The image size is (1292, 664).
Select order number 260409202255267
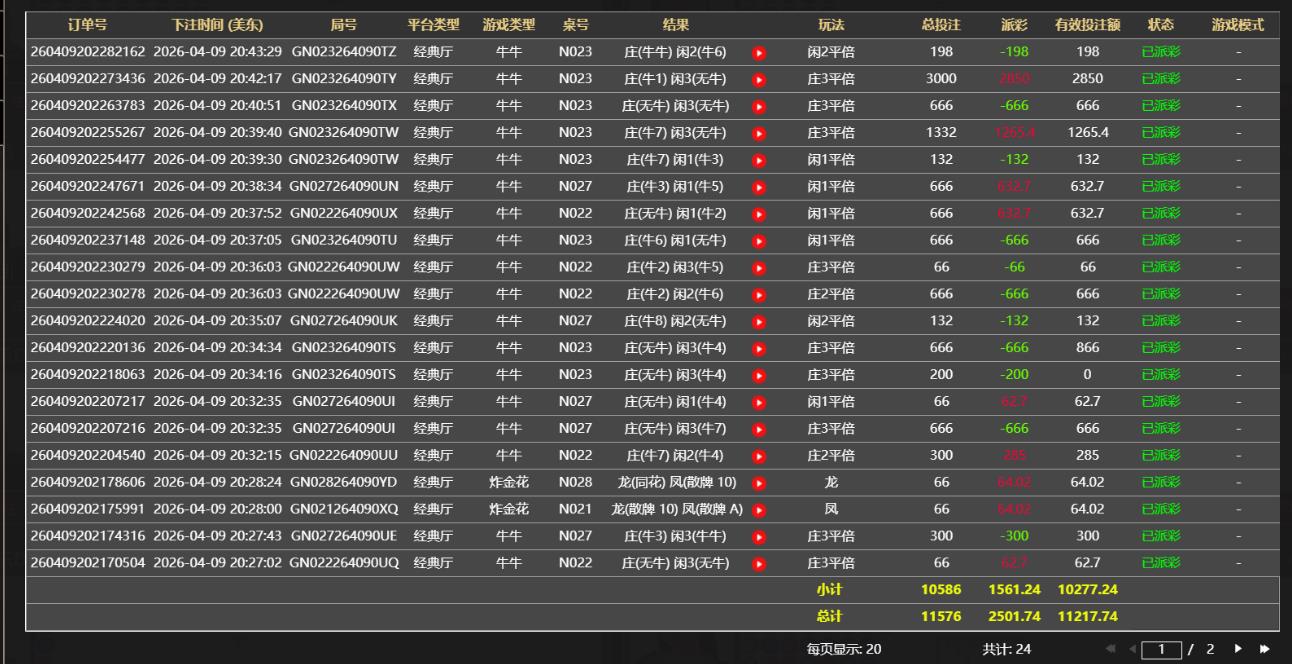pyautogui.click(x=87, y=133)
